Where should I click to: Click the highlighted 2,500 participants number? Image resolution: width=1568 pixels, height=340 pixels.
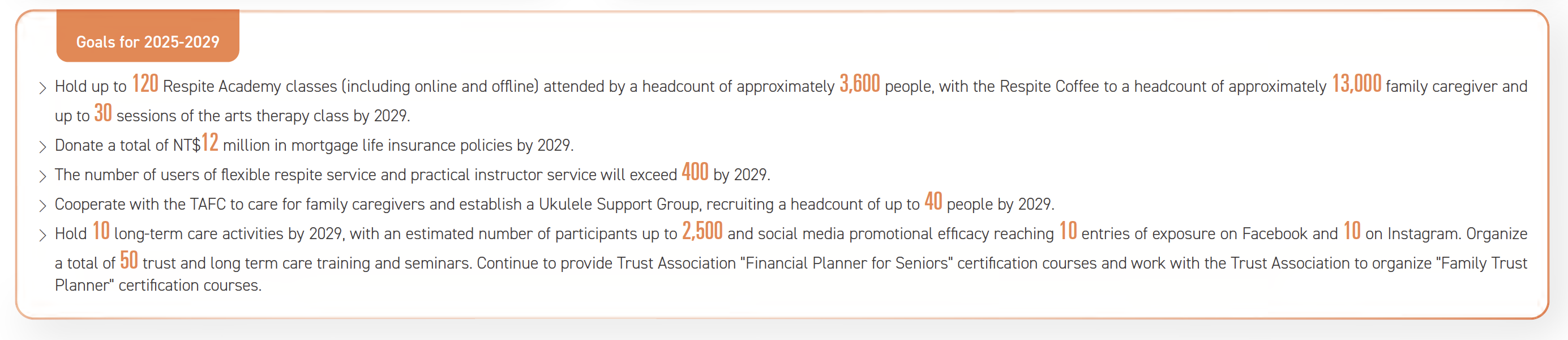(x=702, y=231)
